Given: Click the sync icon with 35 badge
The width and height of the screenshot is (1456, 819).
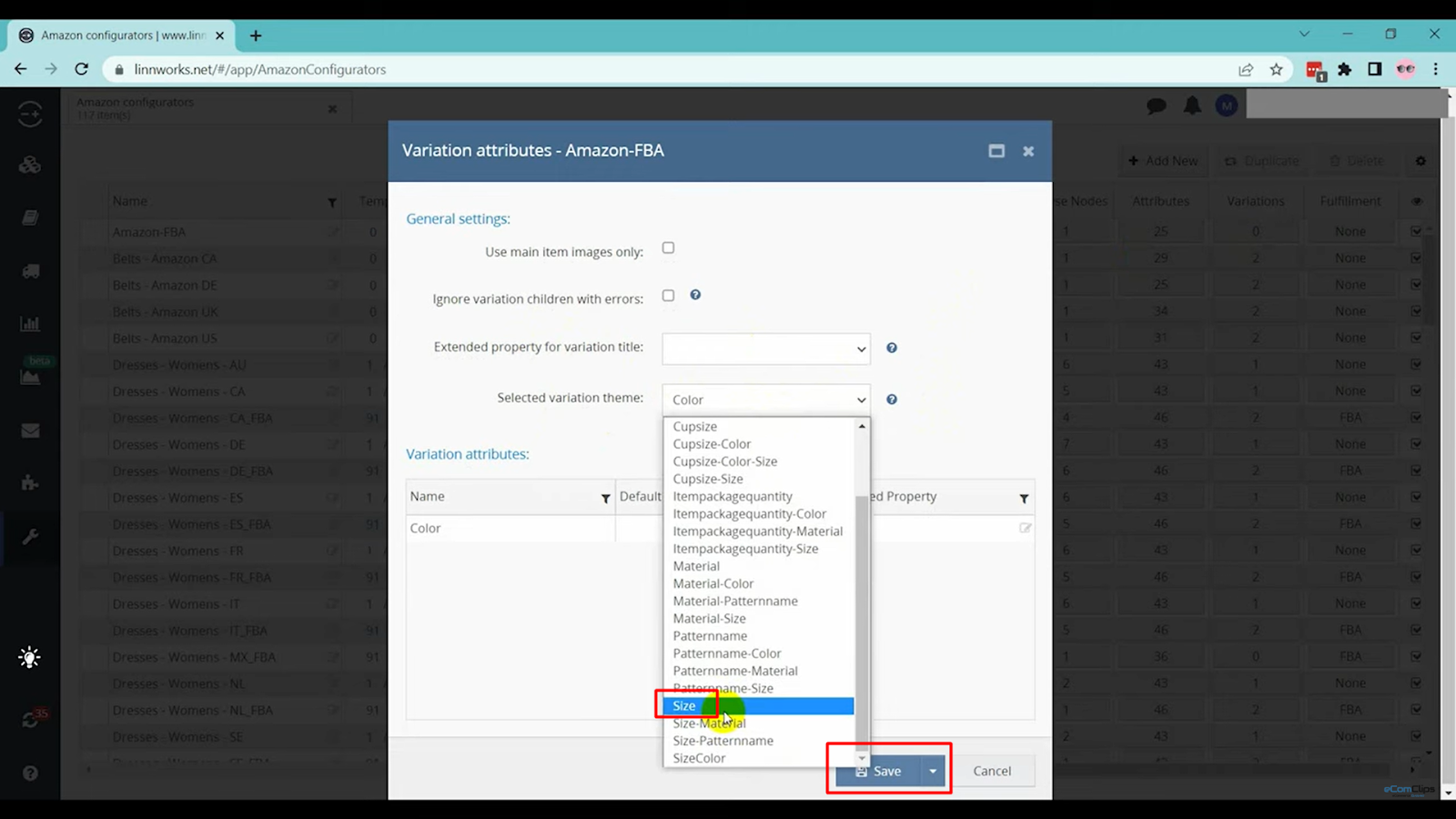Looking at the screenshot, I should tap(32, 718).
